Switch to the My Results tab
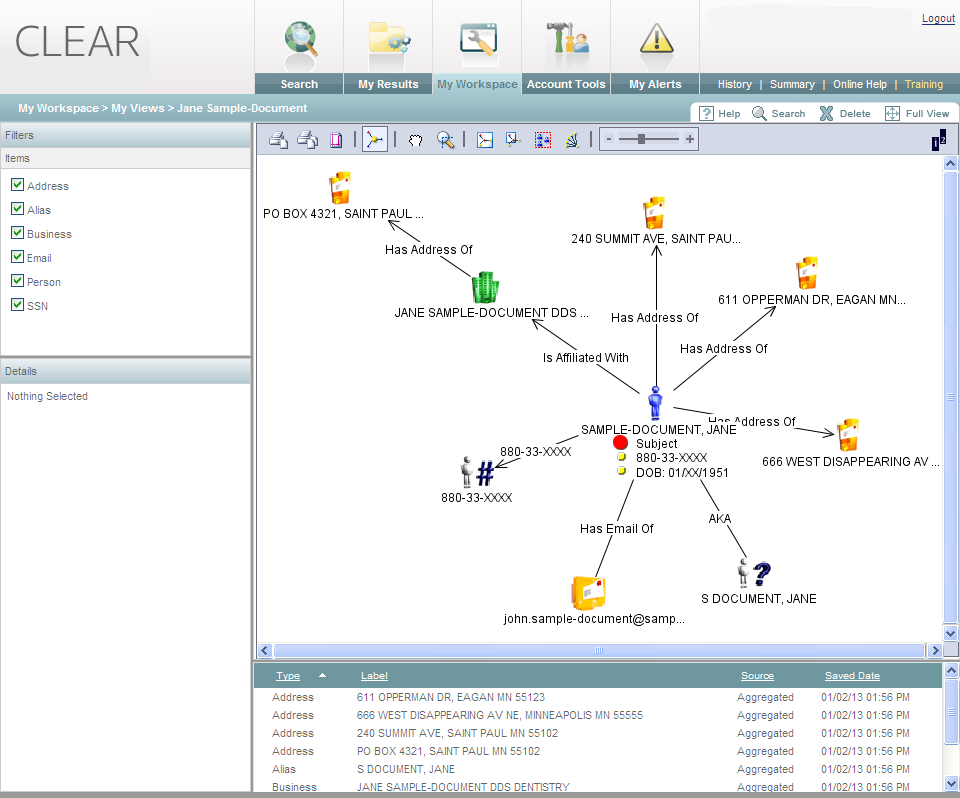Image resolution: width=960 pixels, height=798 pixels. pos(388,84)
